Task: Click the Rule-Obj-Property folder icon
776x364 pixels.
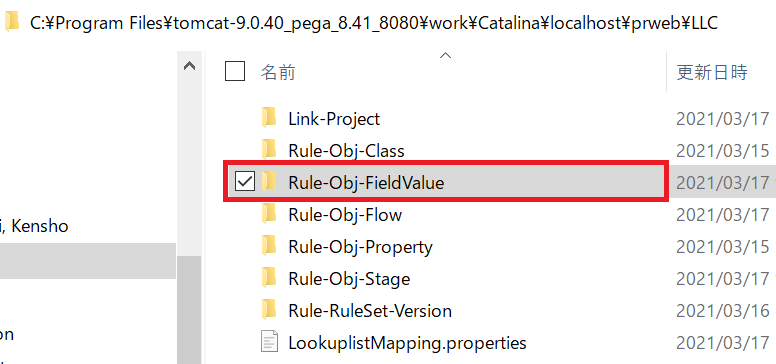Action: point(269,246)
